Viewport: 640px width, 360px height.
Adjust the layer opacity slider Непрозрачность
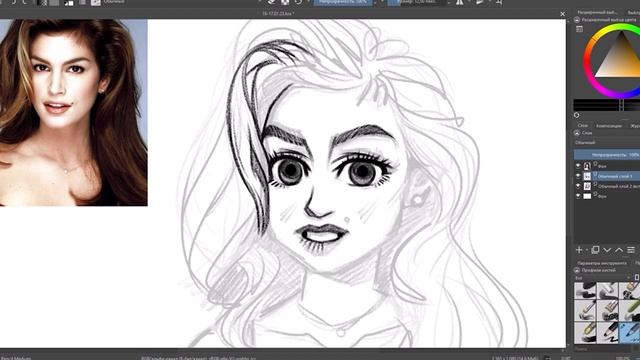[607, 155]
